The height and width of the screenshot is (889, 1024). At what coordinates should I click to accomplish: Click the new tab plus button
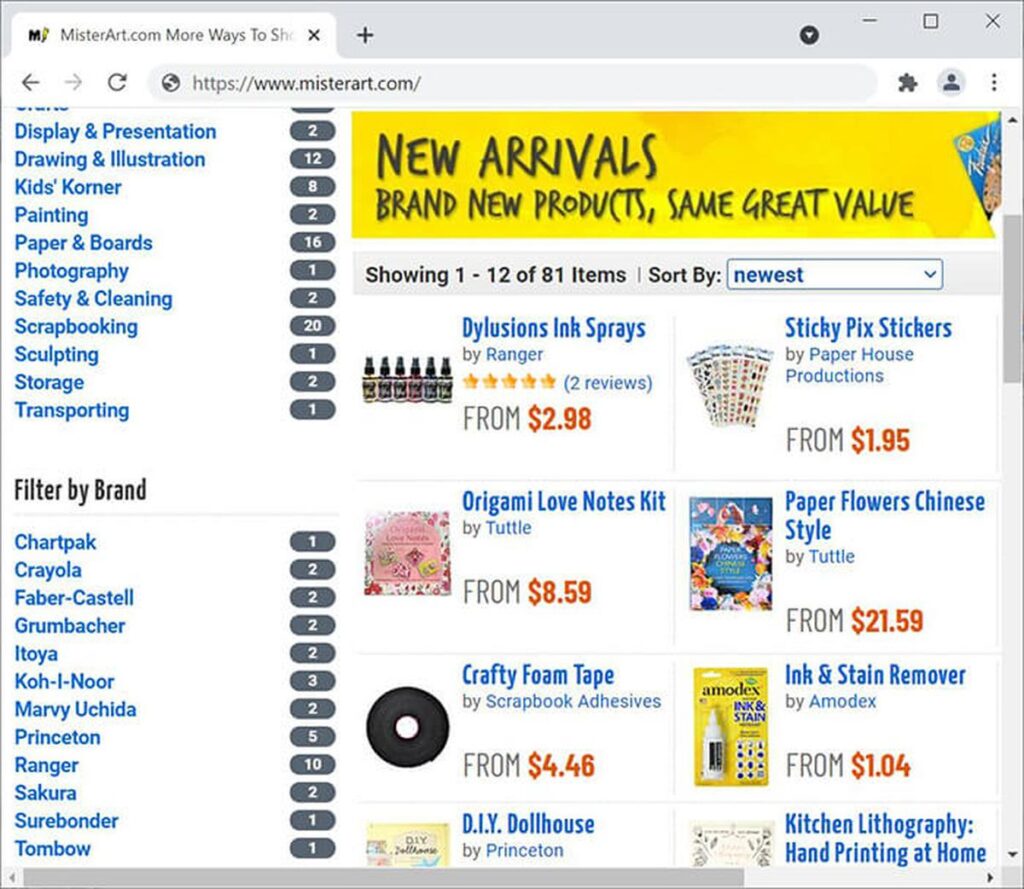pos(365,34)
